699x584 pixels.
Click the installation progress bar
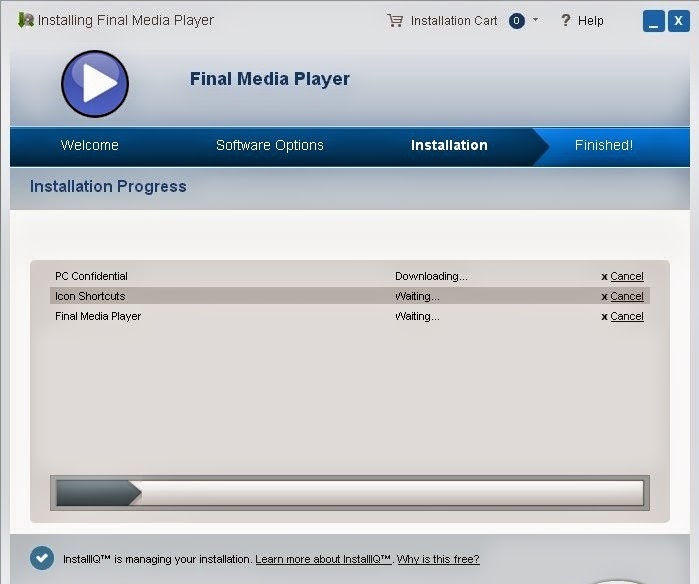pyautogui.click(x=350, y=493)
